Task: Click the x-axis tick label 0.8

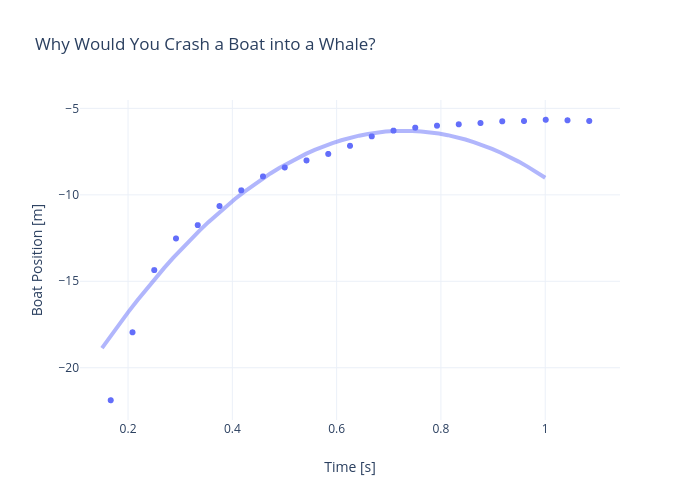Action: [440, 429]
